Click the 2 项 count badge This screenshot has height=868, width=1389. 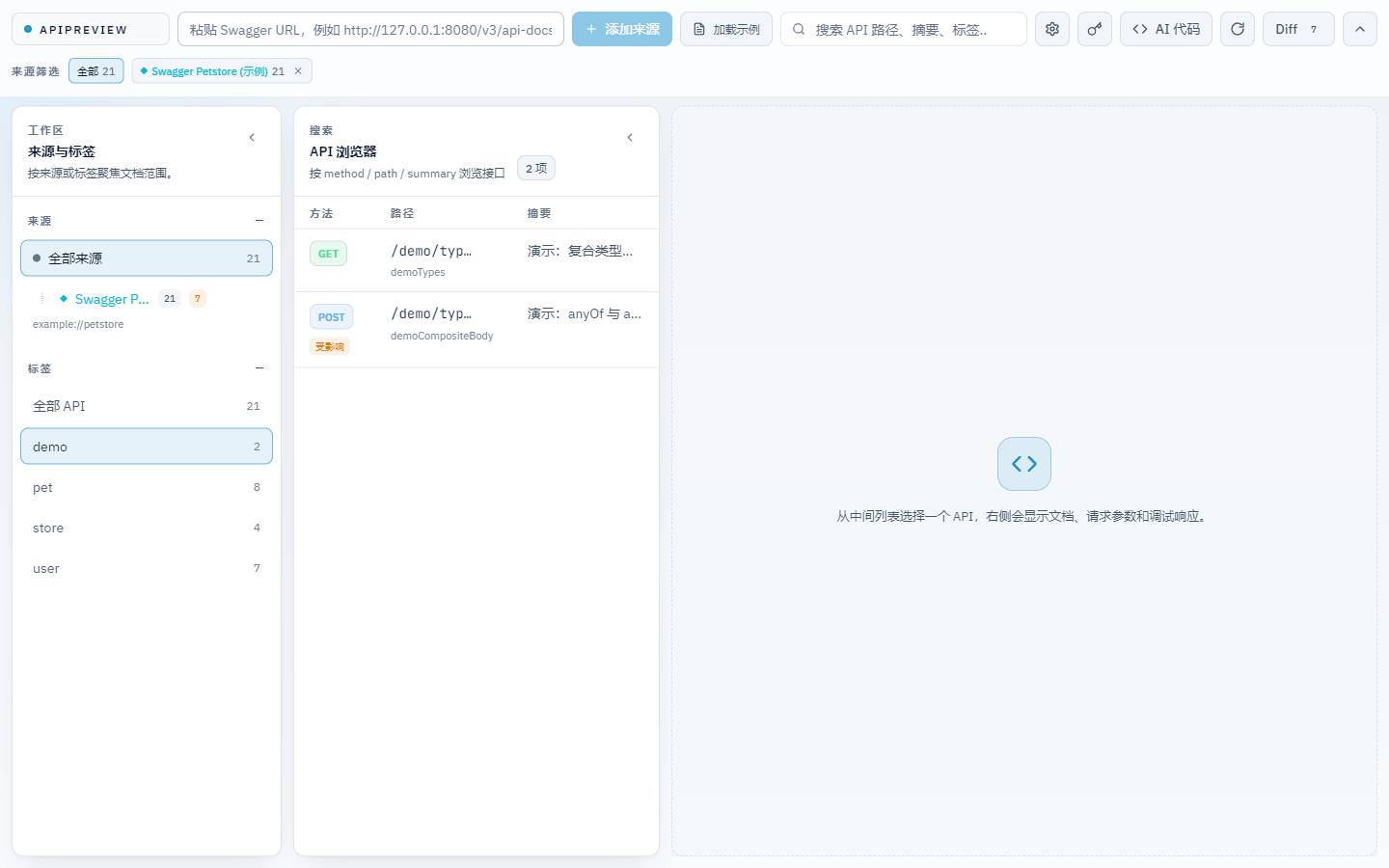pyautogui.click(x=536, y=168)
